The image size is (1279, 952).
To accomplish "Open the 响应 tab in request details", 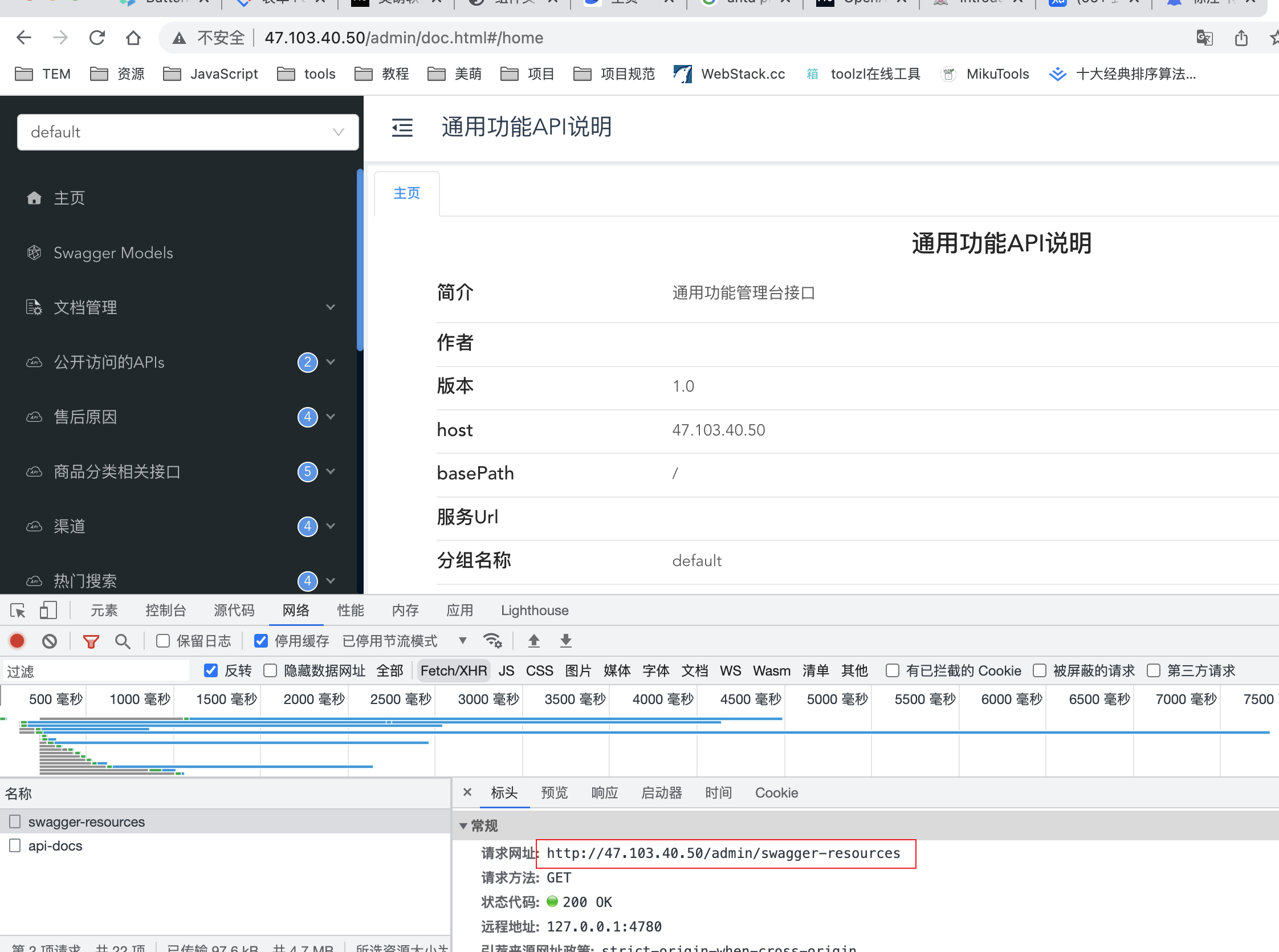I will (604, 793).
